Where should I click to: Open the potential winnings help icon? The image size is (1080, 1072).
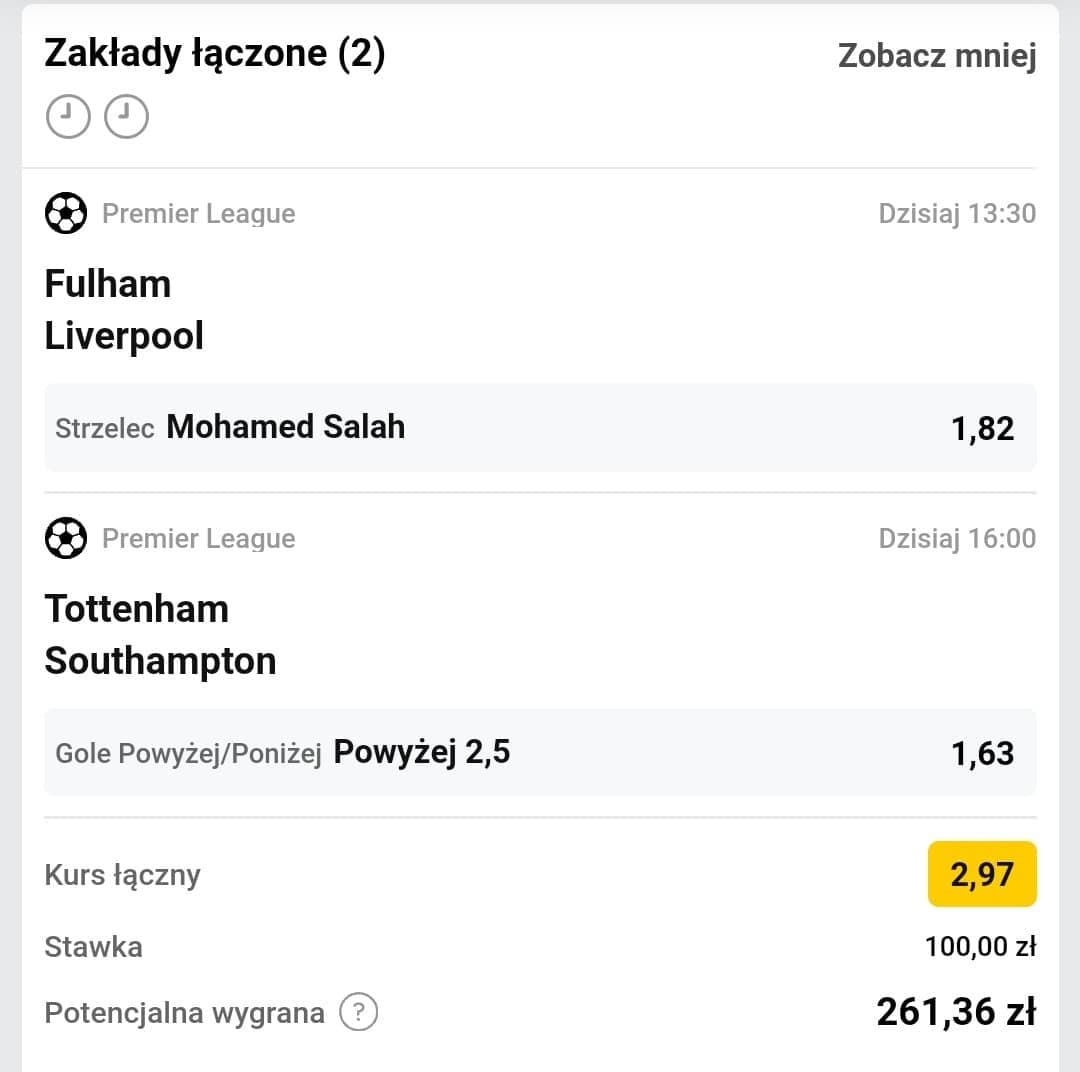click(x=359, y=1013)
